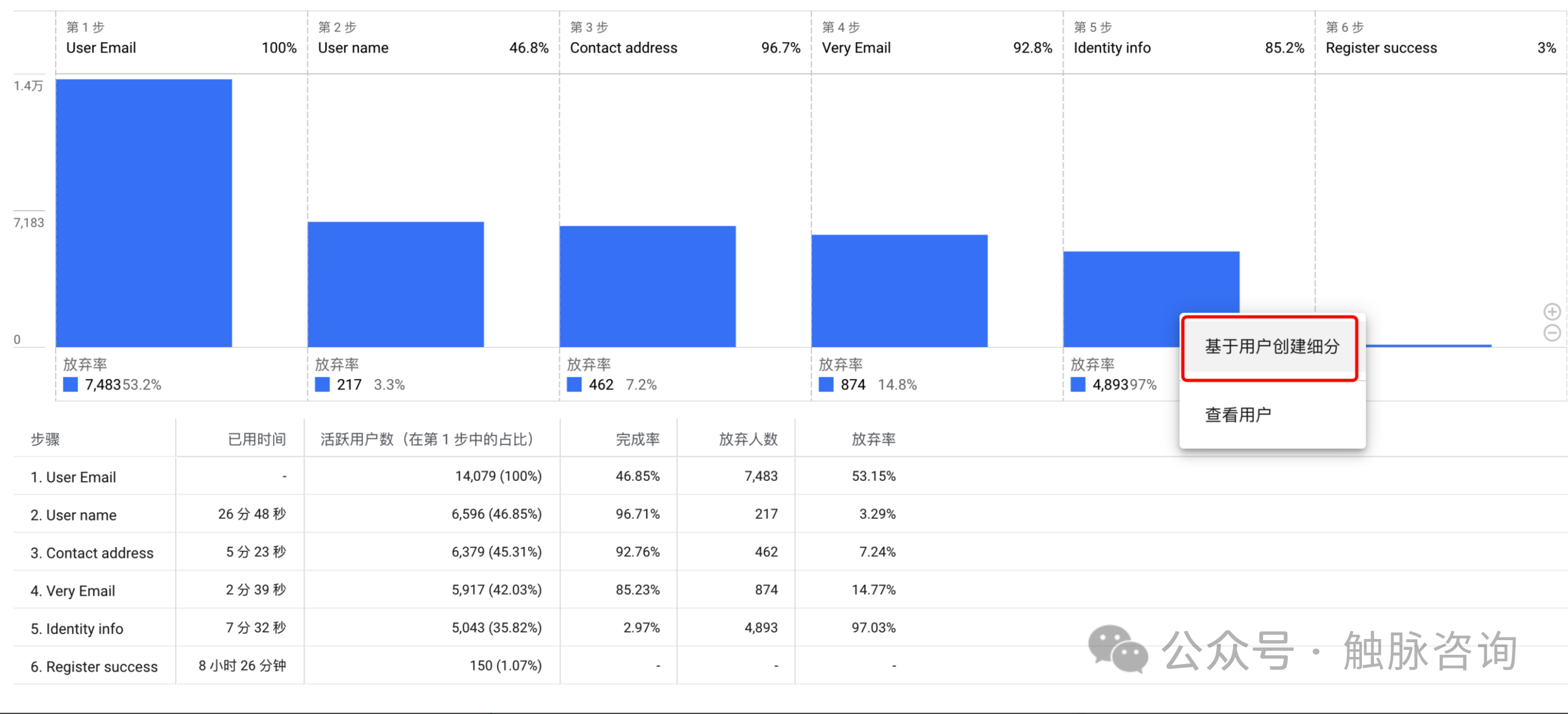Select the 基于用户创建细分 menu option
The height and width of the screenshot is (714, 1568).
pyautogui.click(x=1272, y=347)
